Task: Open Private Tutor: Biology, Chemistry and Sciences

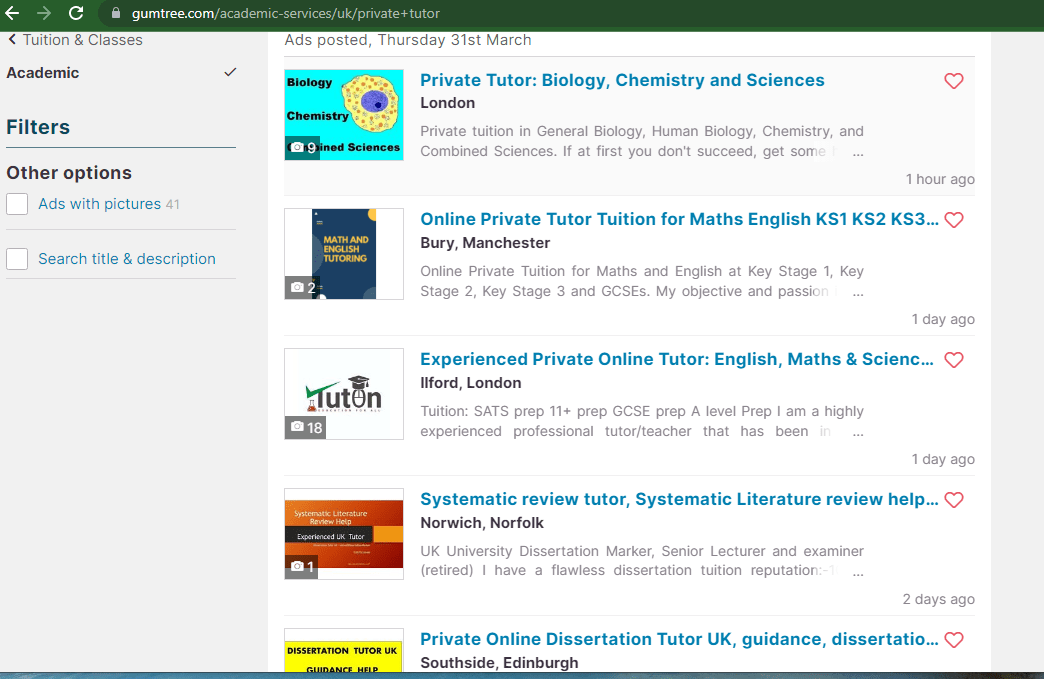Action: click(x=622, y=80)
